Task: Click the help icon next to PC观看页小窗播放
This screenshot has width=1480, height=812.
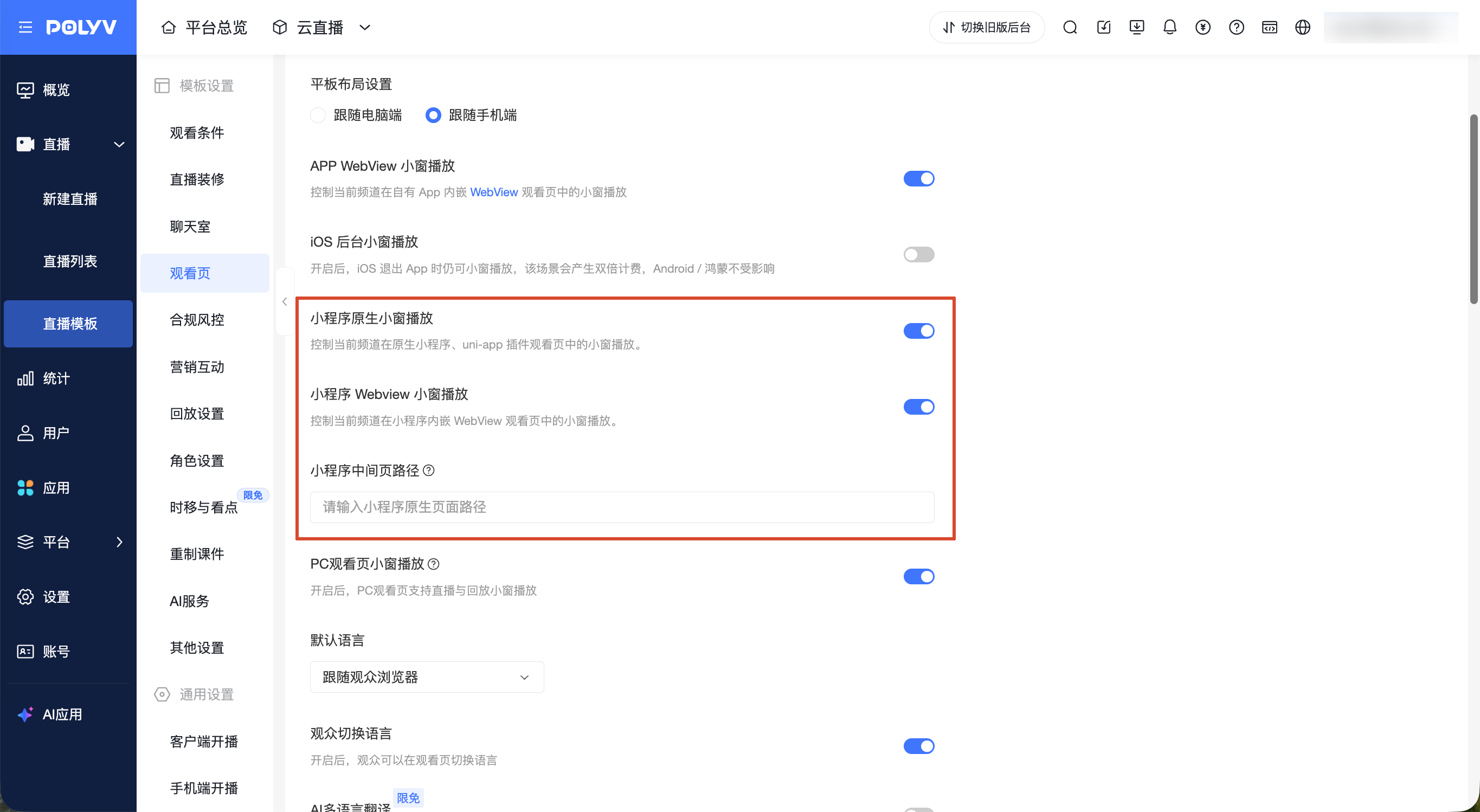Action: pyautogui.click(x=434, y=564)
